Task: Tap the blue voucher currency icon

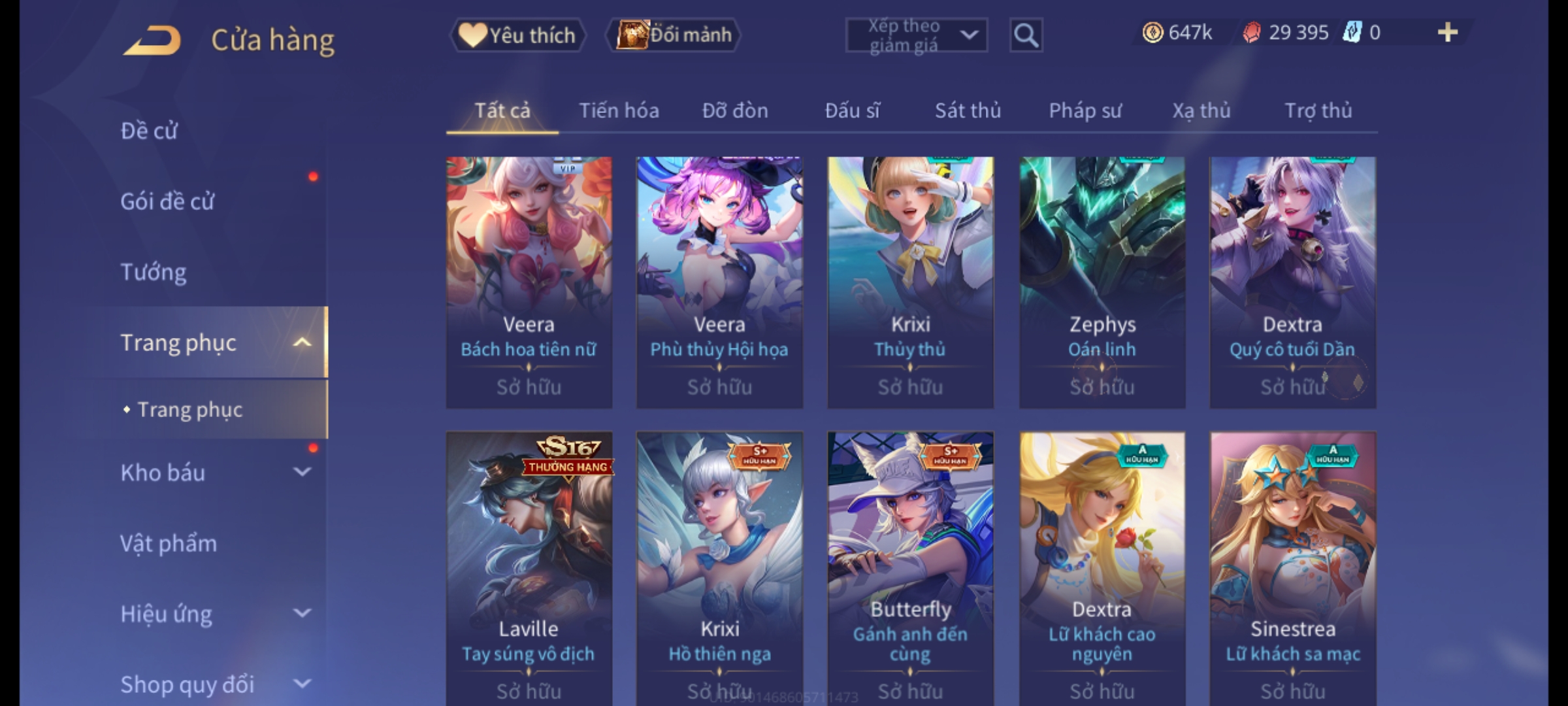Action: pos(1352,32)
